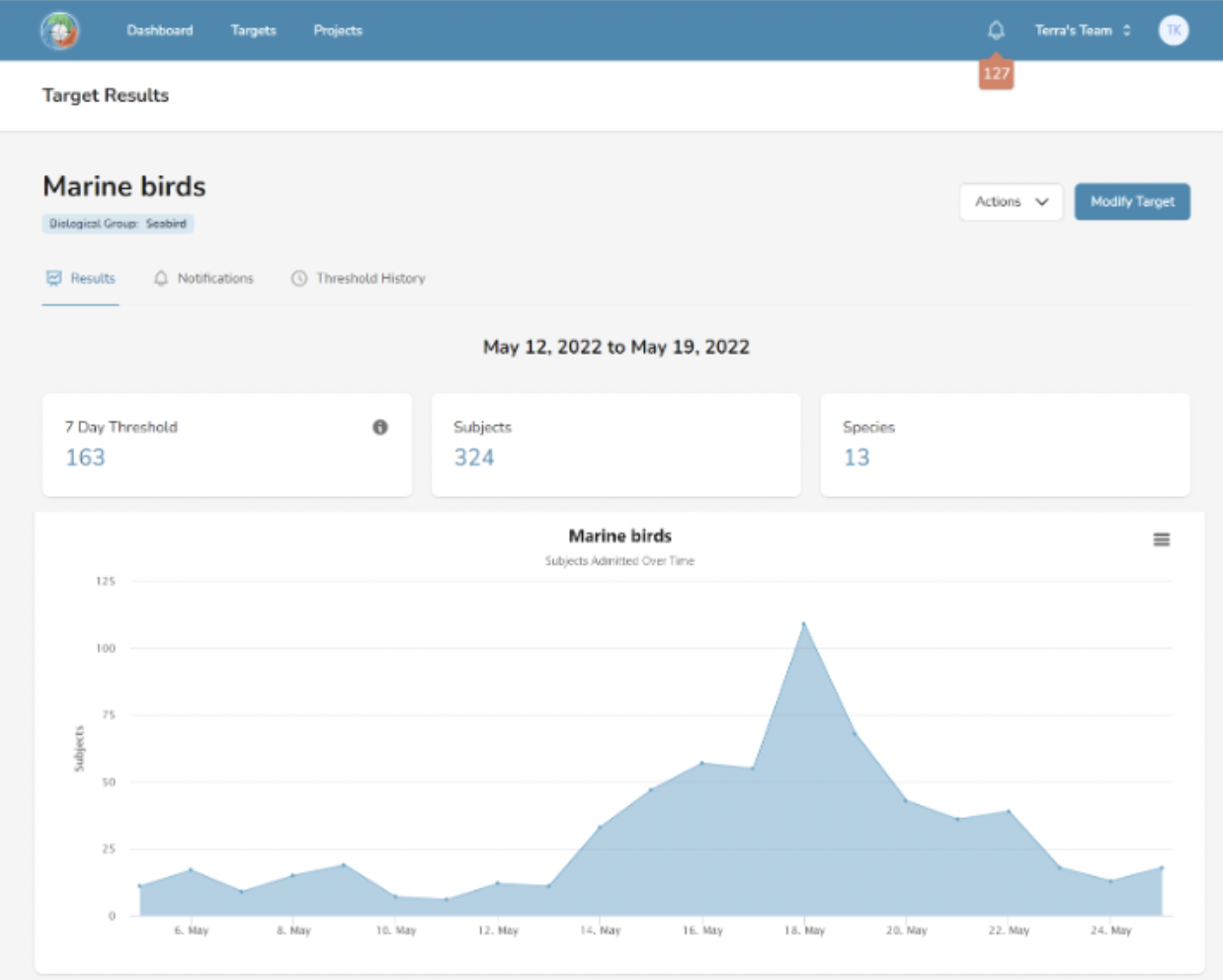Click the app logo in the header
This screenshot has height=980, width=1223.
pos(60,31)
